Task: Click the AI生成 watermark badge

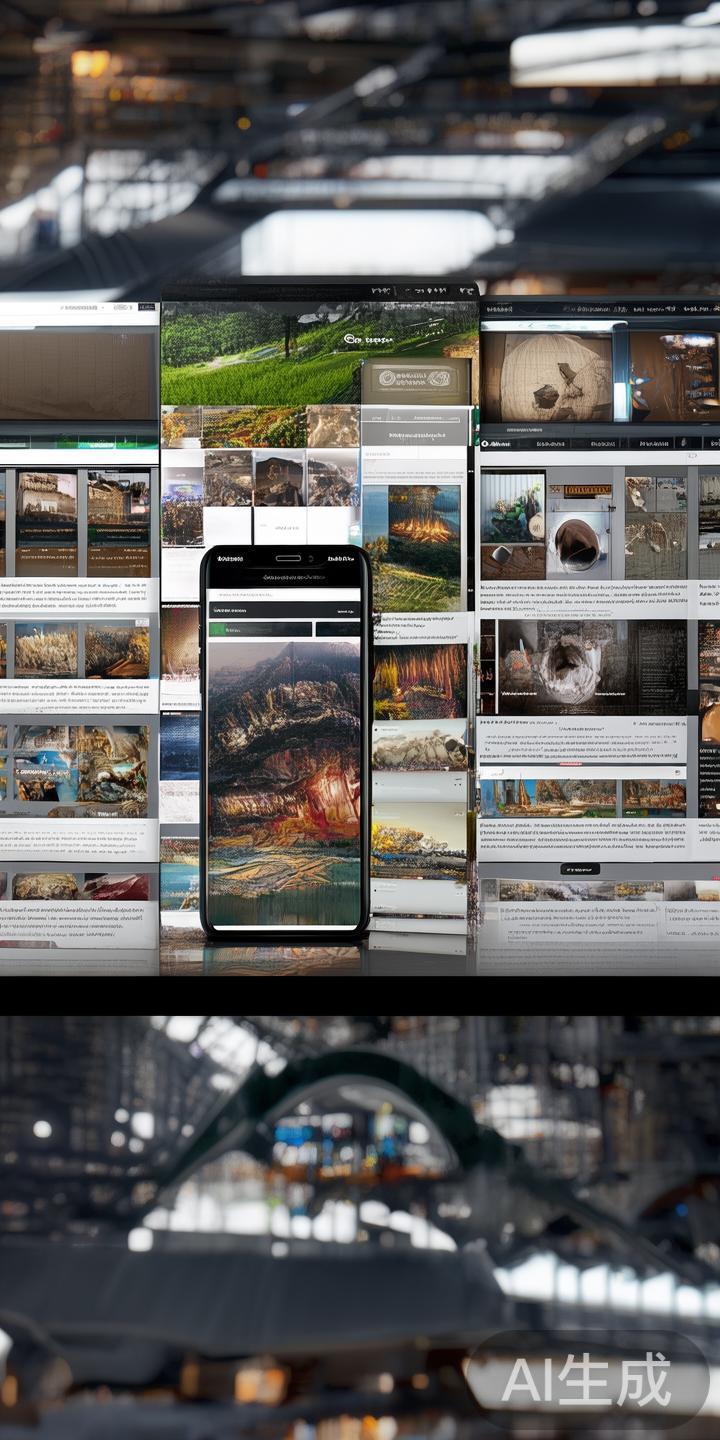Action: click(x=587, y=1381)
